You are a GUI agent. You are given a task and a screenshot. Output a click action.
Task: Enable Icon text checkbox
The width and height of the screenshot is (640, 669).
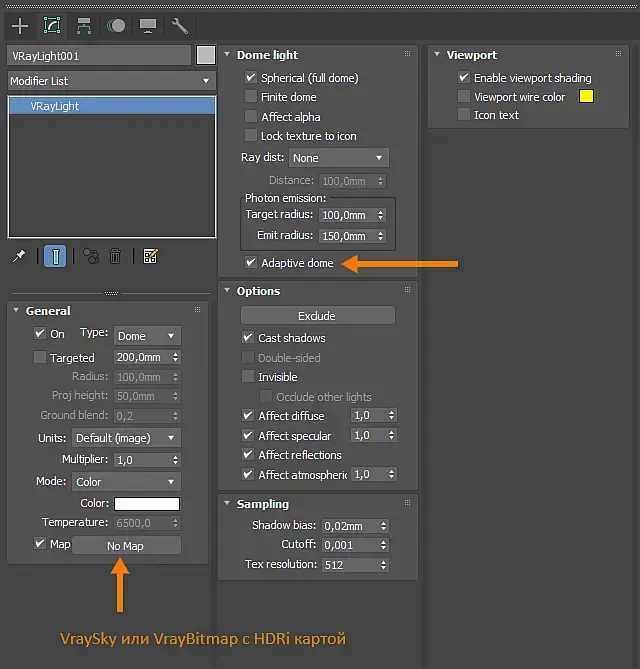click(464, 114)
